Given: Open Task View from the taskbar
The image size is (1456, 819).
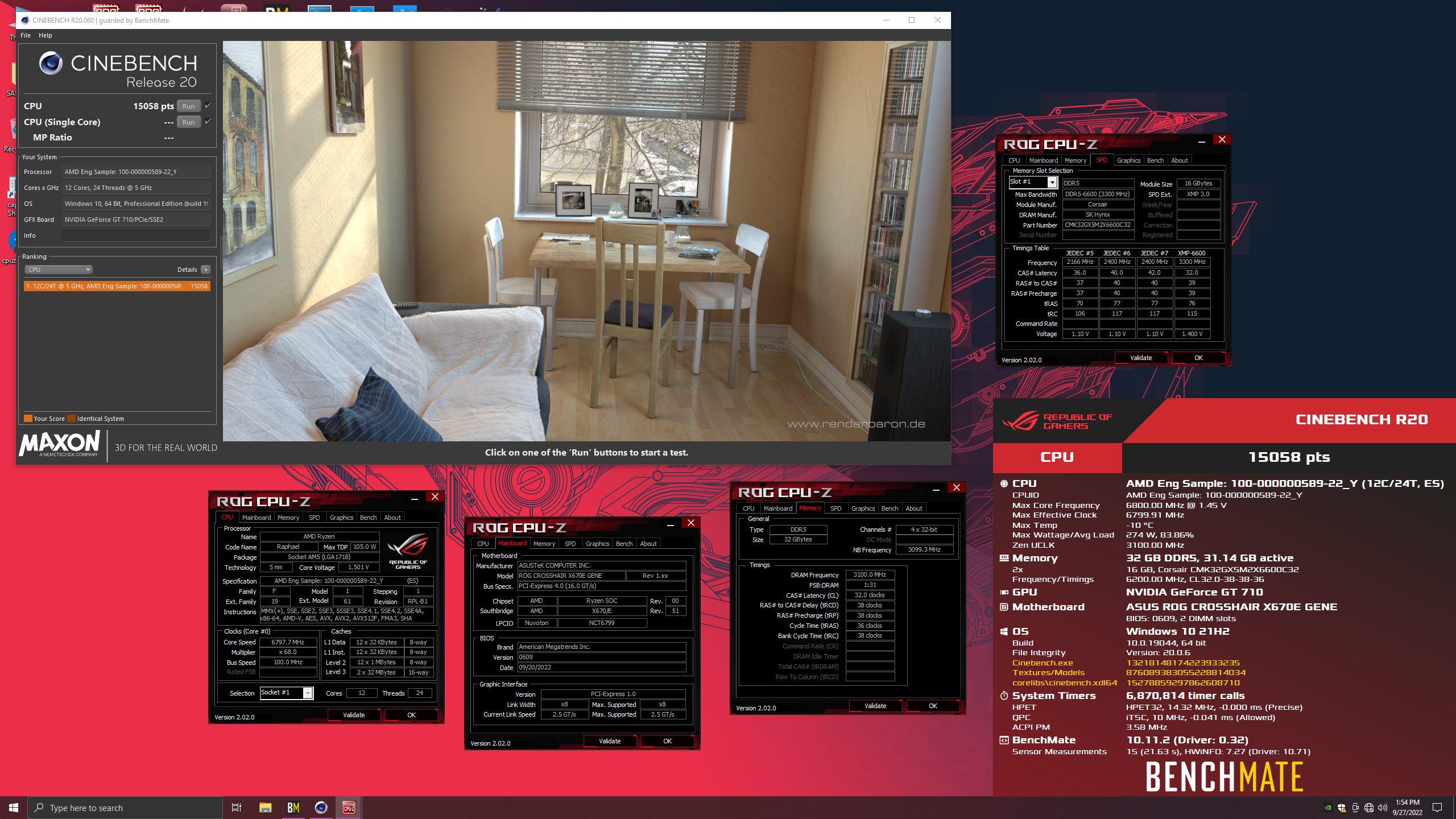Looking at the screenshot, I should (237, 808).
